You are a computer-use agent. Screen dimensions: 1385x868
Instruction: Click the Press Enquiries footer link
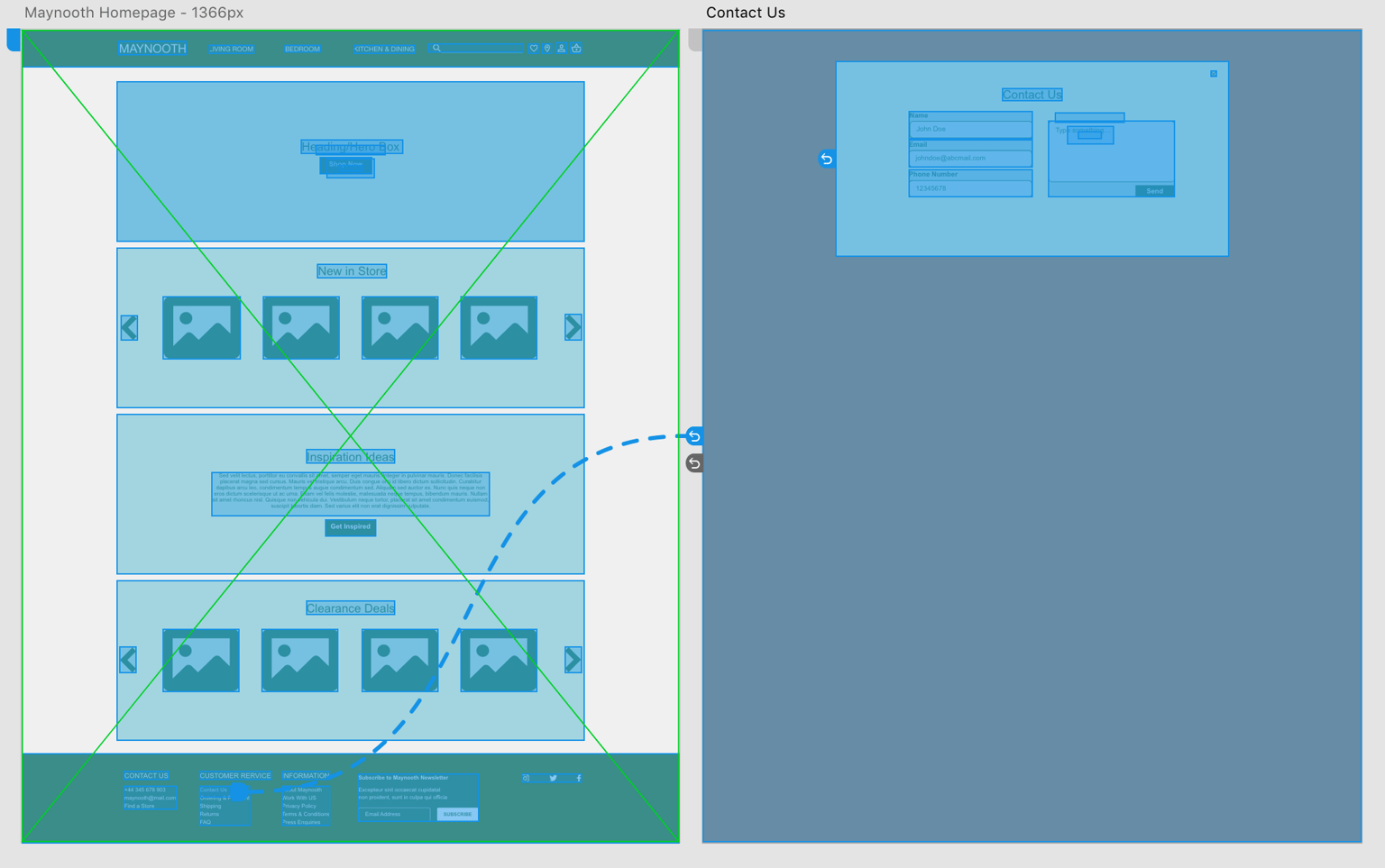click(301, 823)
